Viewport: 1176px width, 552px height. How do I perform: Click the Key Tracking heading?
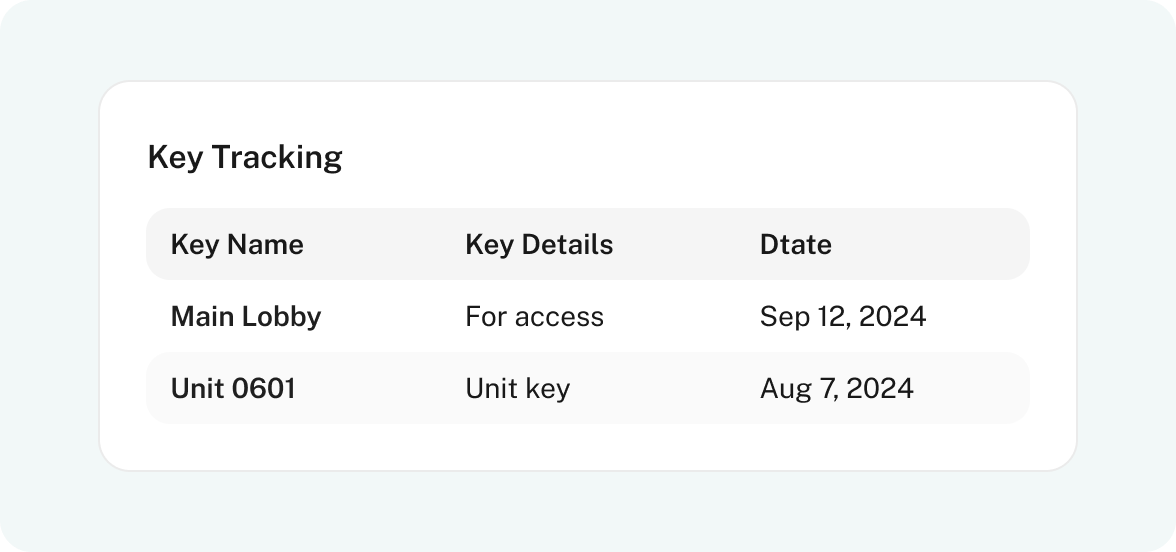pyautogui.click(x=245, y=158)
